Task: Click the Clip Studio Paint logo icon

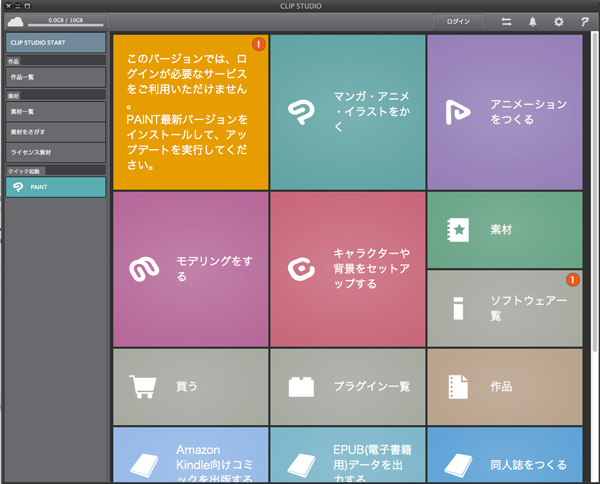Action: click(x=301, y=112)
